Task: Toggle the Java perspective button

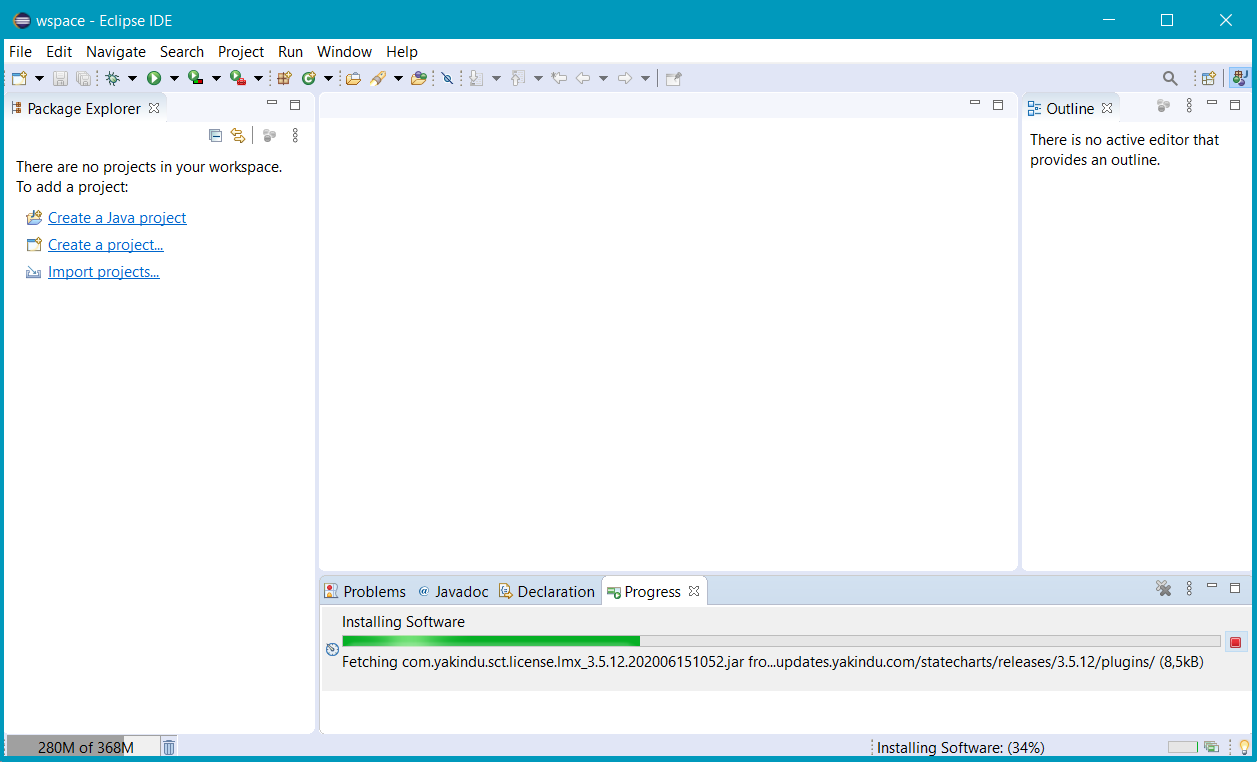Action: click(1239, 78)
